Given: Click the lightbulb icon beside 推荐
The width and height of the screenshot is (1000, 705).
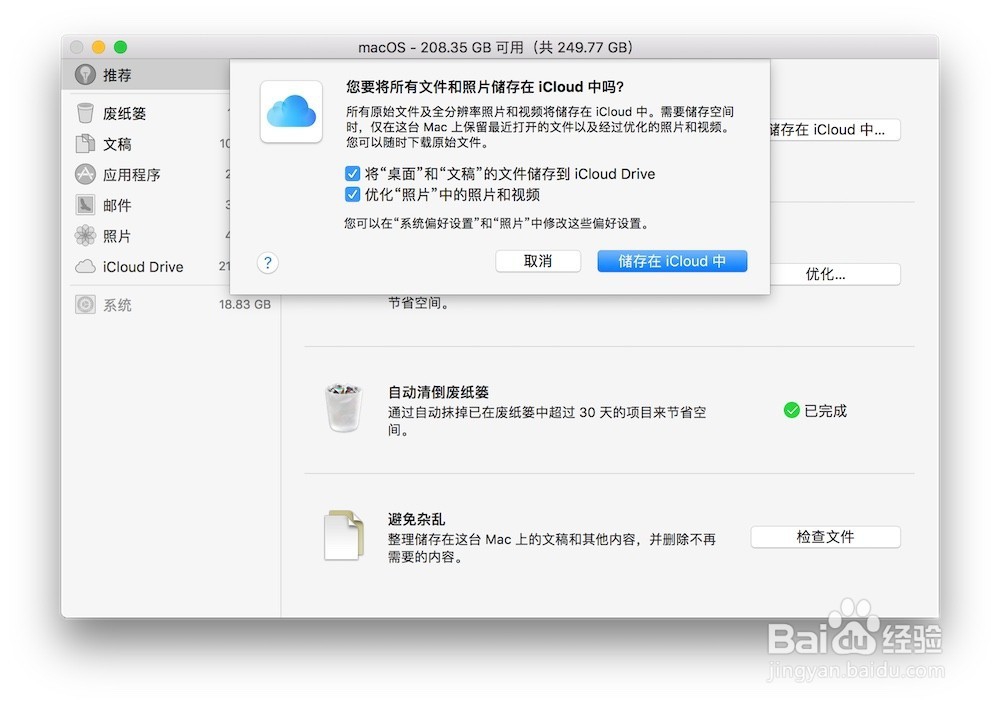Looking at the screenshot, I should tap(85, 75).
